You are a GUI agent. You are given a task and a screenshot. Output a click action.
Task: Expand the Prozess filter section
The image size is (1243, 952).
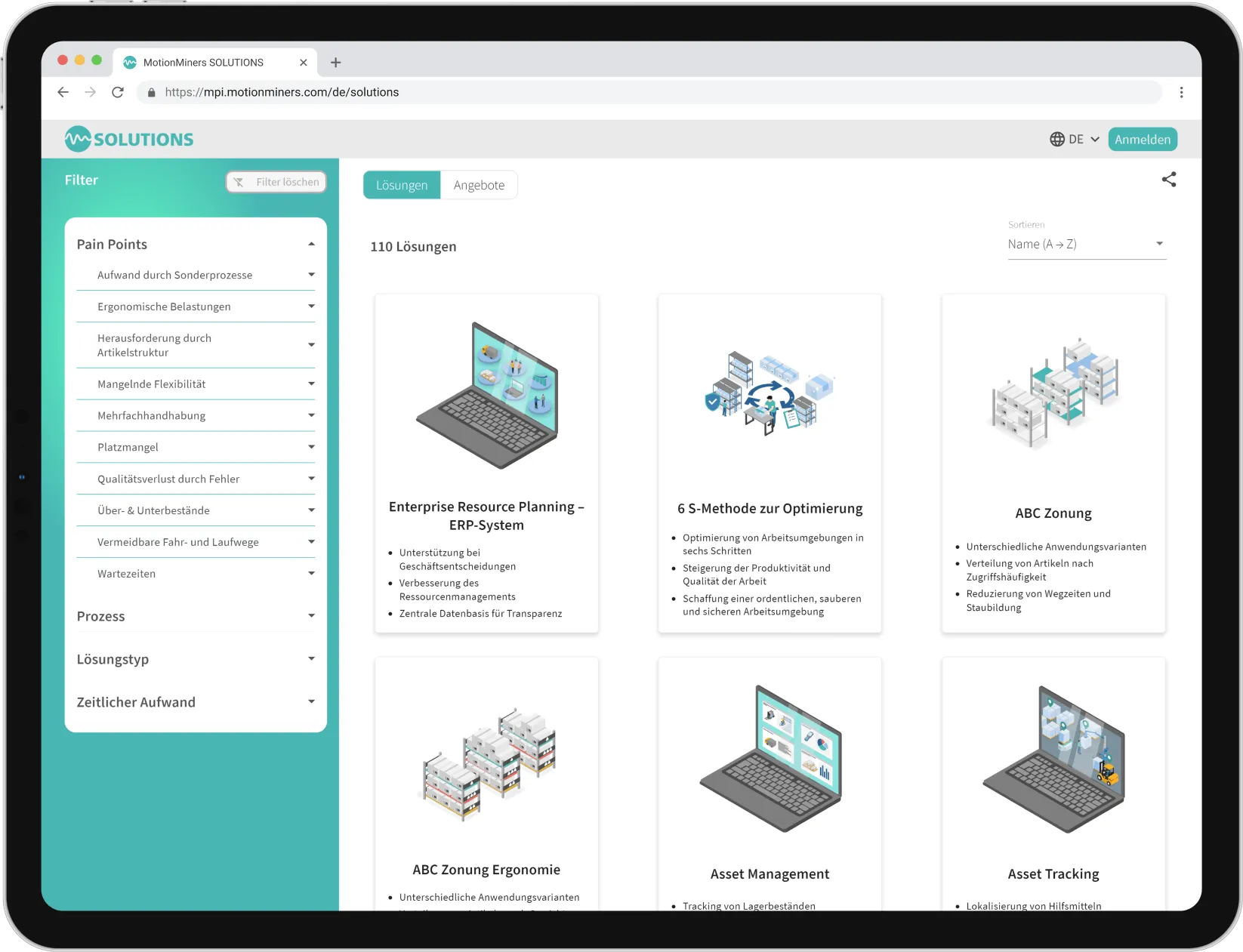[x=310, y=616]
